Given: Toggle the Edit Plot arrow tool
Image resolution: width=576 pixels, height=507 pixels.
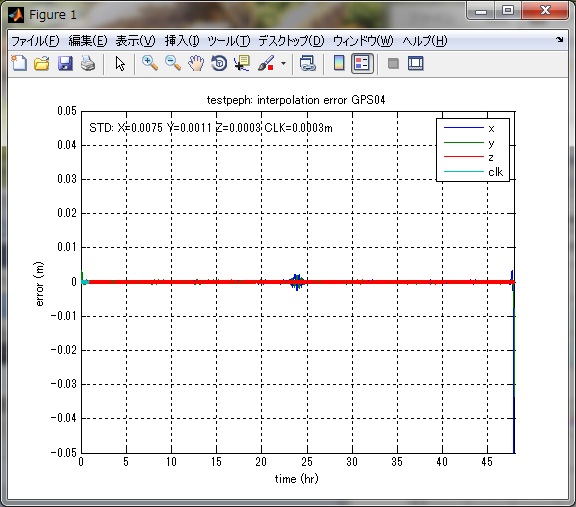Looking at the screenshot, I should (x=120, y=64).
